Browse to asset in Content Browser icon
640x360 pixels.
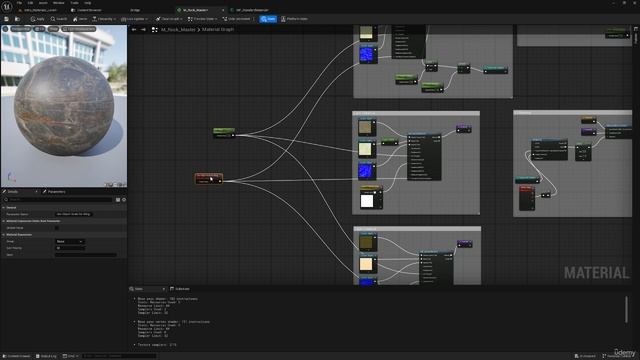tap(17, 19)
